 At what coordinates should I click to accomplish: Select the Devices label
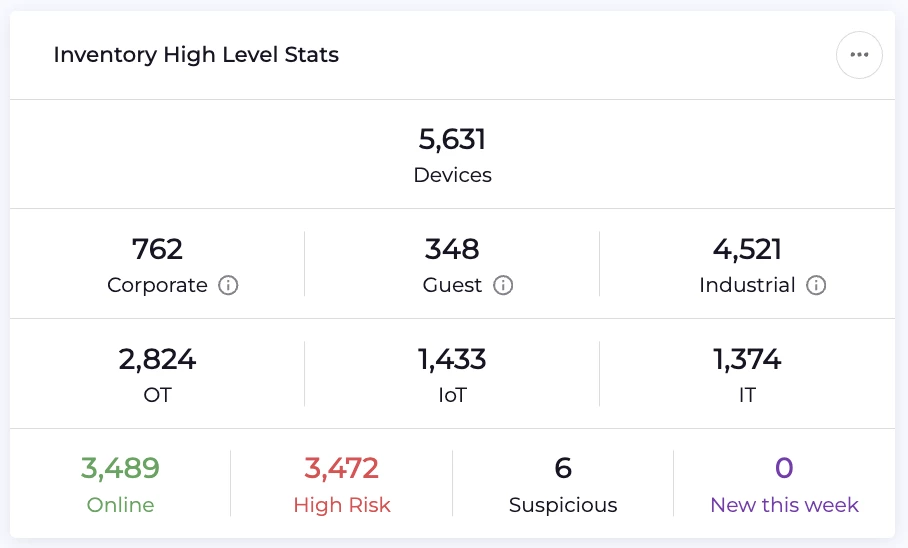point(452,175)
